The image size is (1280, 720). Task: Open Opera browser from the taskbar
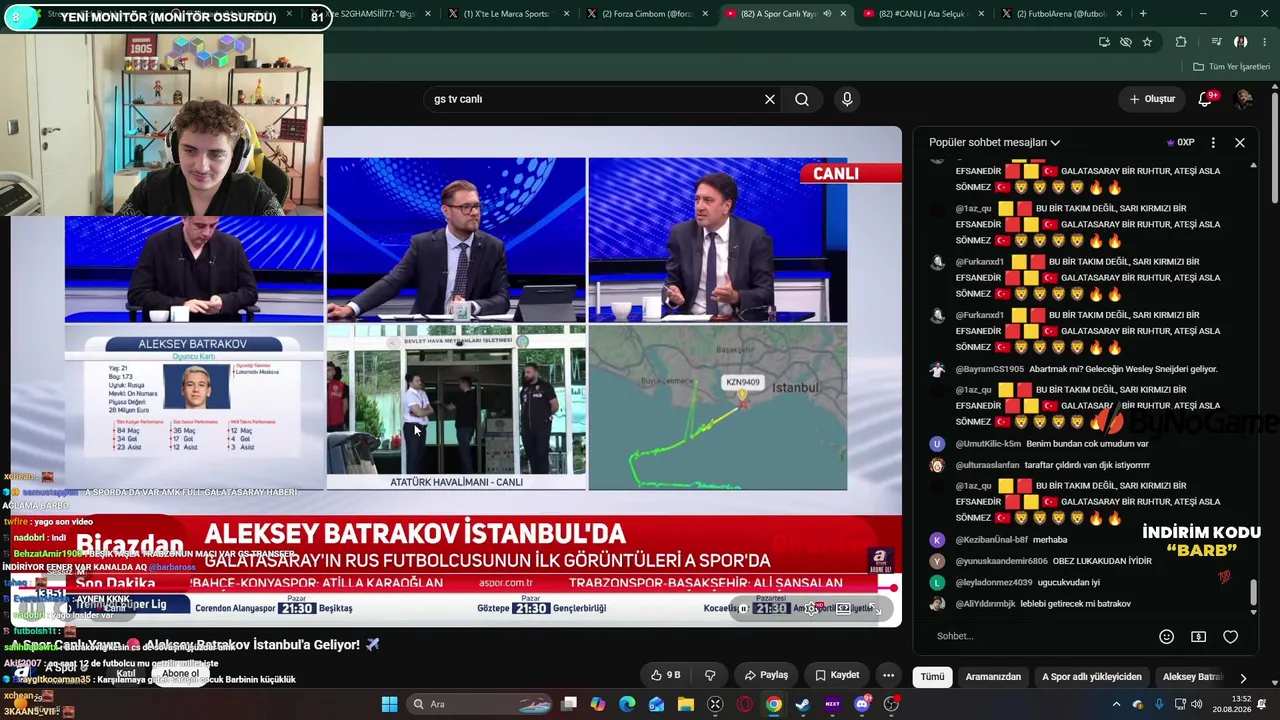[744, 704]
